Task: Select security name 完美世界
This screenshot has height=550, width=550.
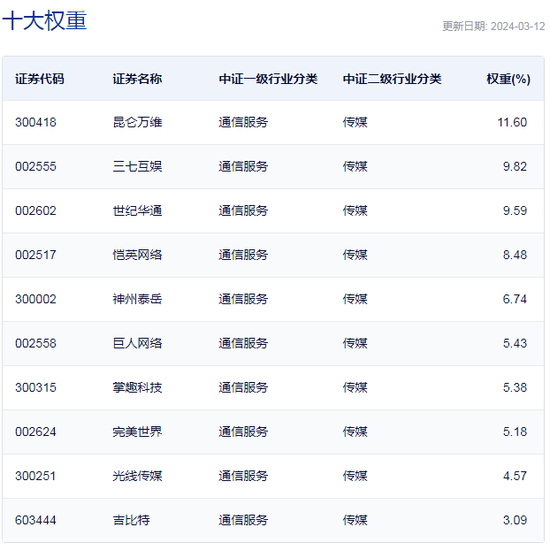Action: (x=138, y=432)
